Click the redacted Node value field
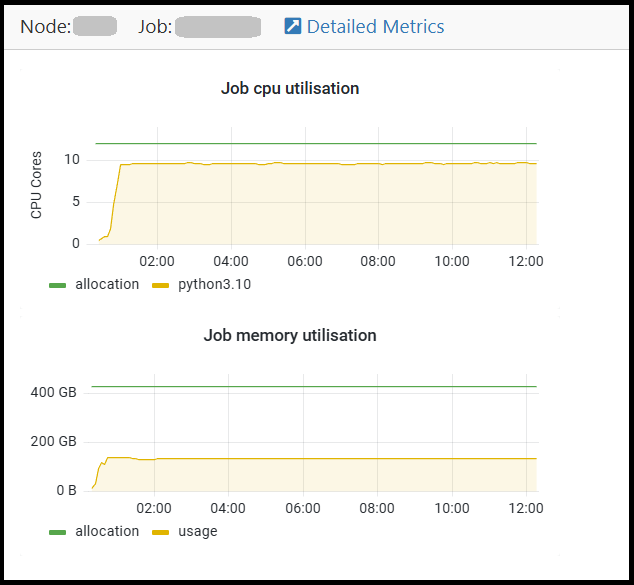The image size is (634, 585). point(95,27)
